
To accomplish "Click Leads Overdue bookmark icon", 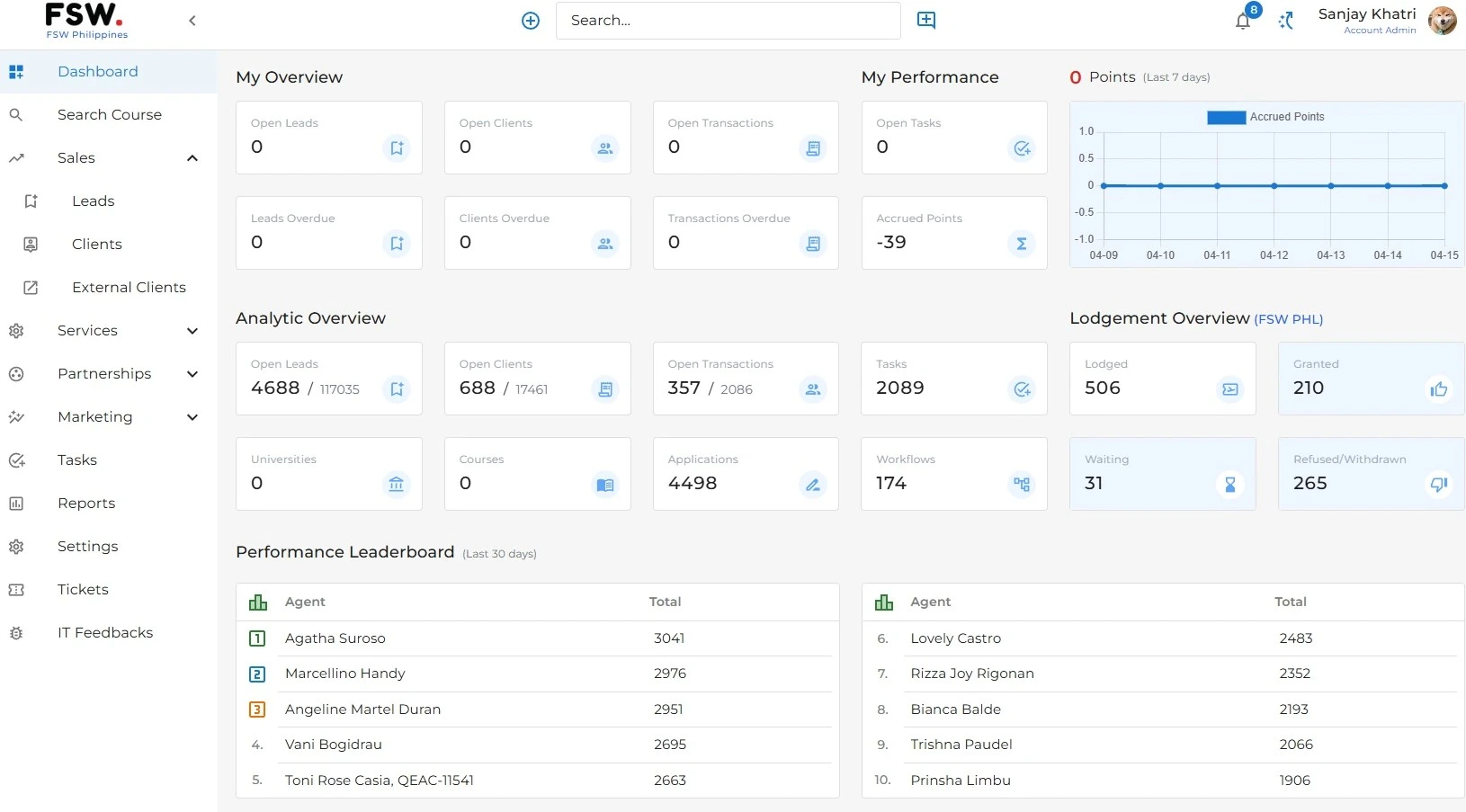I will coord(397,244).
